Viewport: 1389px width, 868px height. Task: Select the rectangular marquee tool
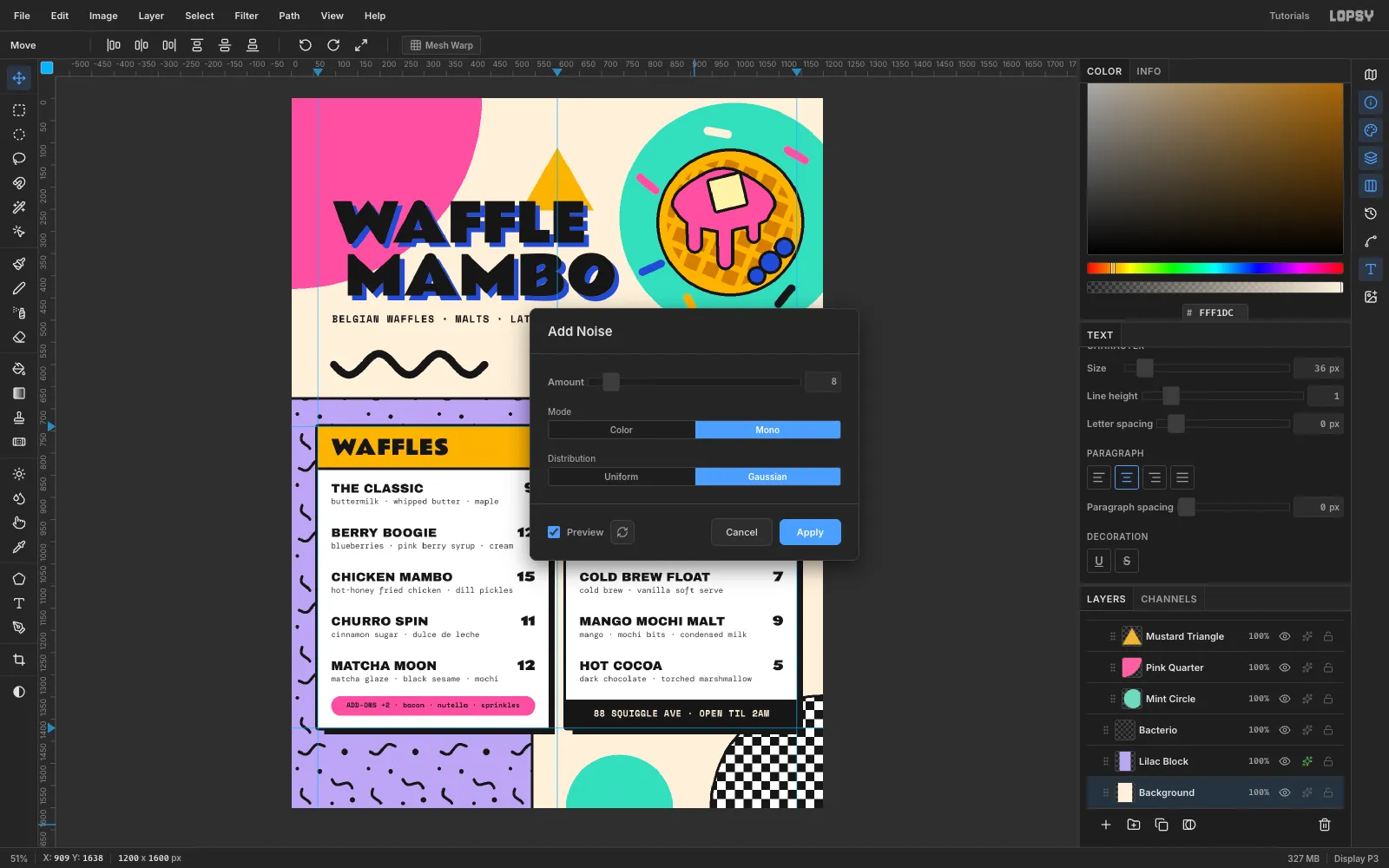(19, 110)
